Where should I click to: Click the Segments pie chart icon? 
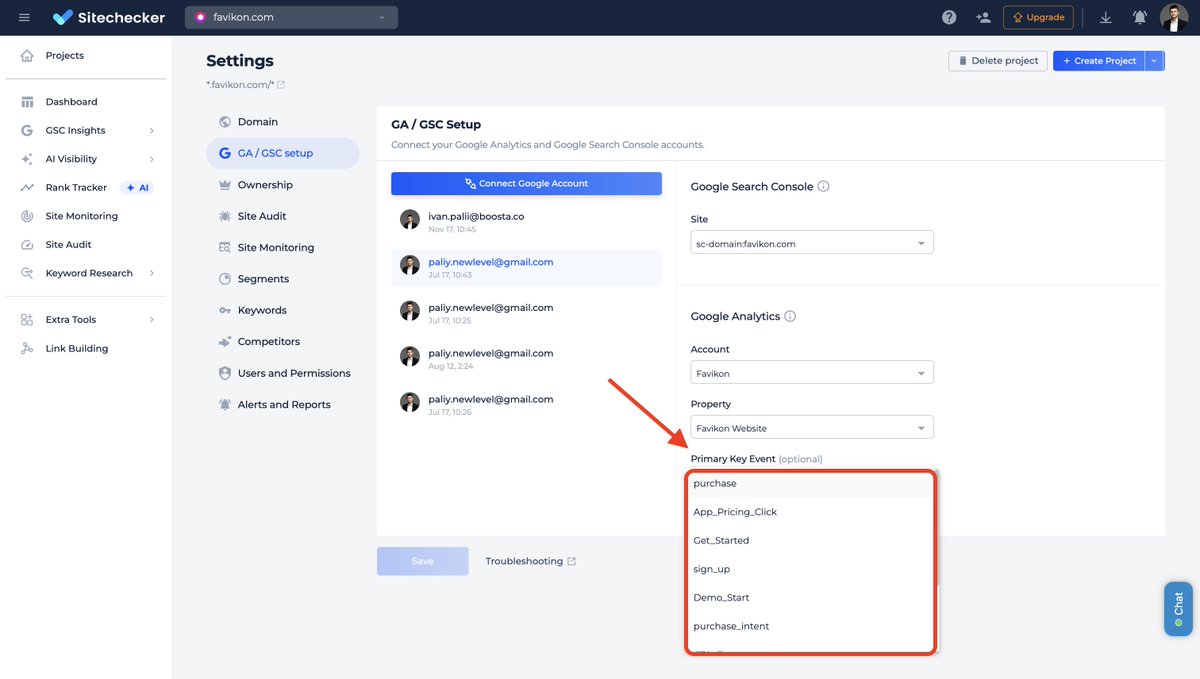pos(225,279)
